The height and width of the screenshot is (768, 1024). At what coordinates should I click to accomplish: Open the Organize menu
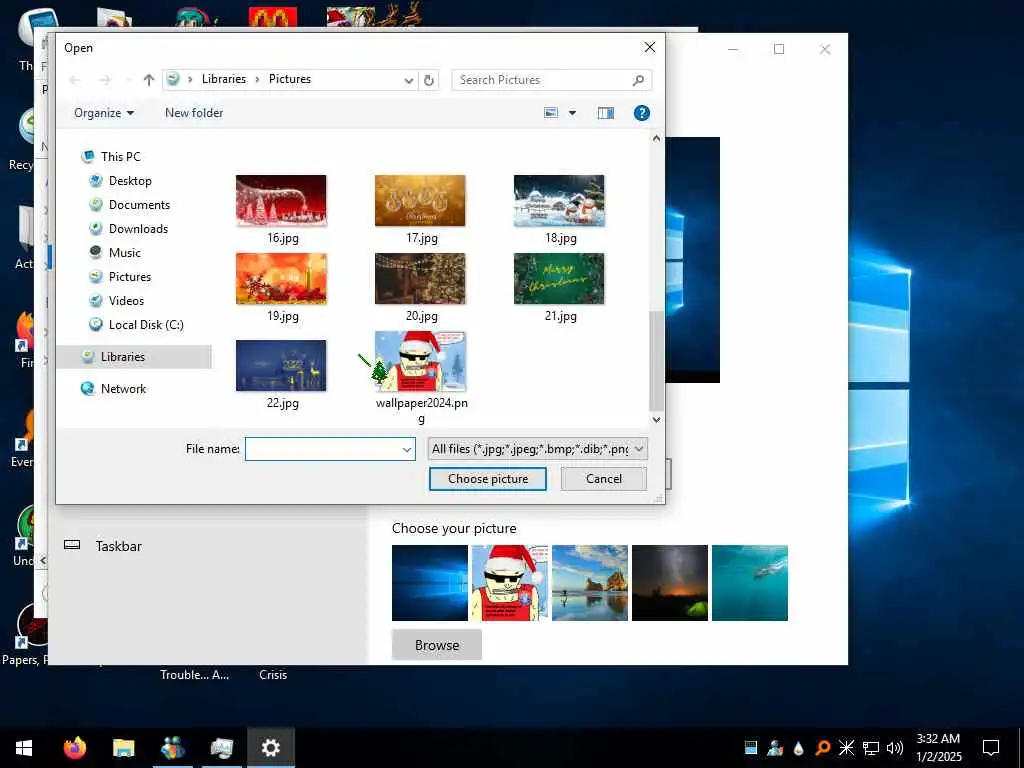pos(104,113)
